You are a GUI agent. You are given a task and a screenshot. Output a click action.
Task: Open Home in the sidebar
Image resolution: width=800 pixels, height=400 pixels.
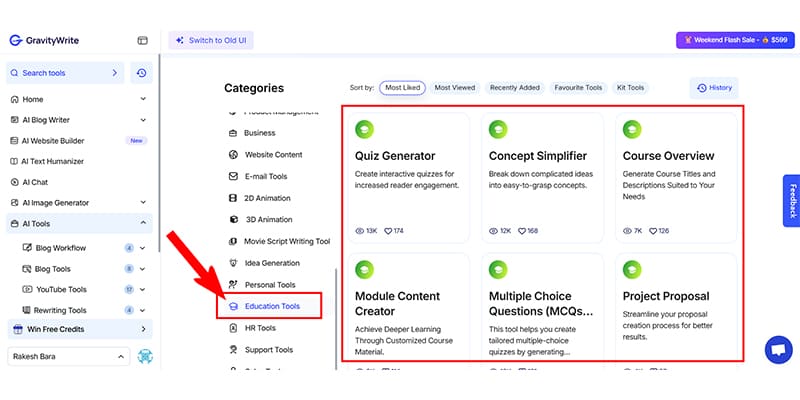[33, 99]
